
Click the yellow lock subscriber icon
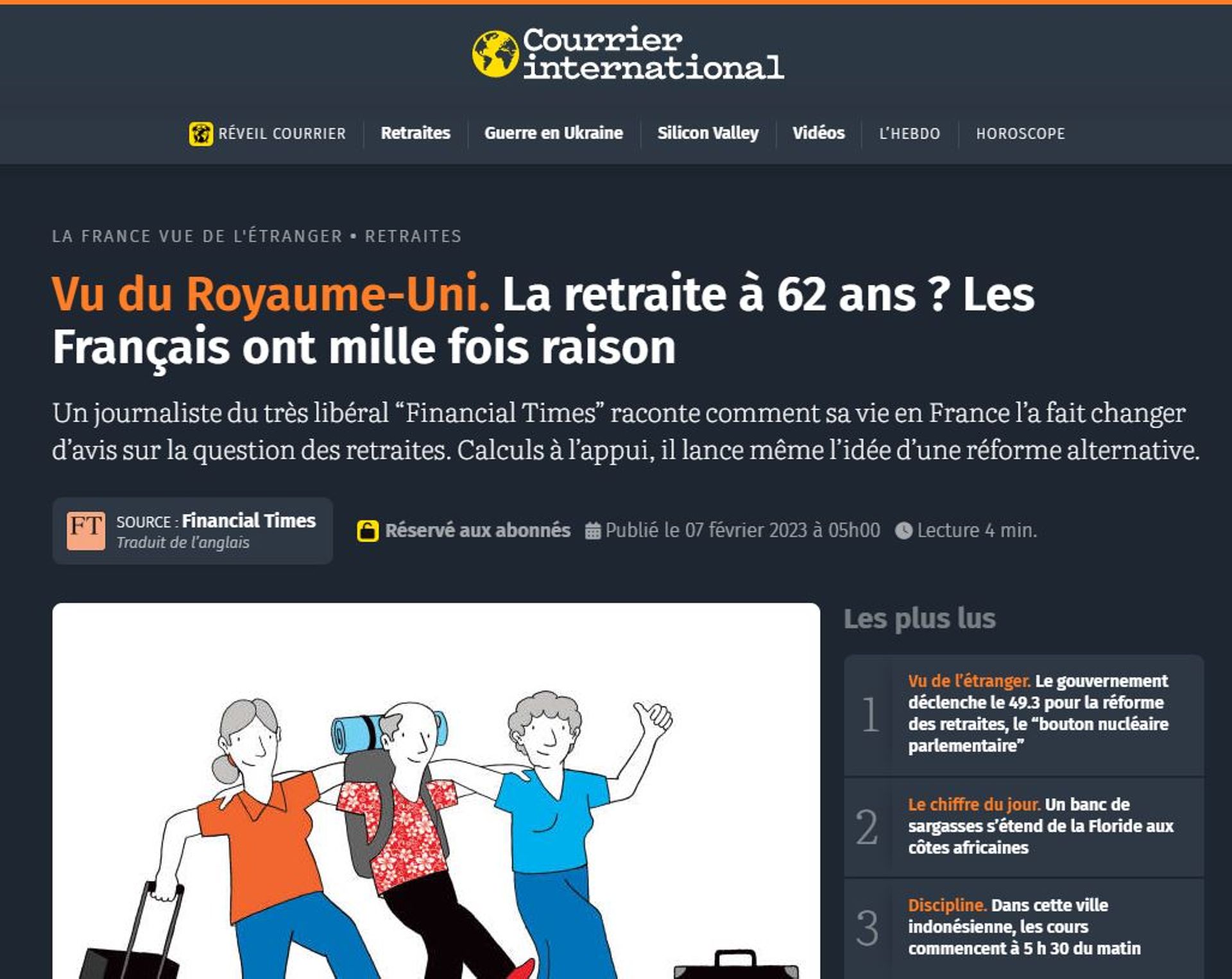(368, 531)
